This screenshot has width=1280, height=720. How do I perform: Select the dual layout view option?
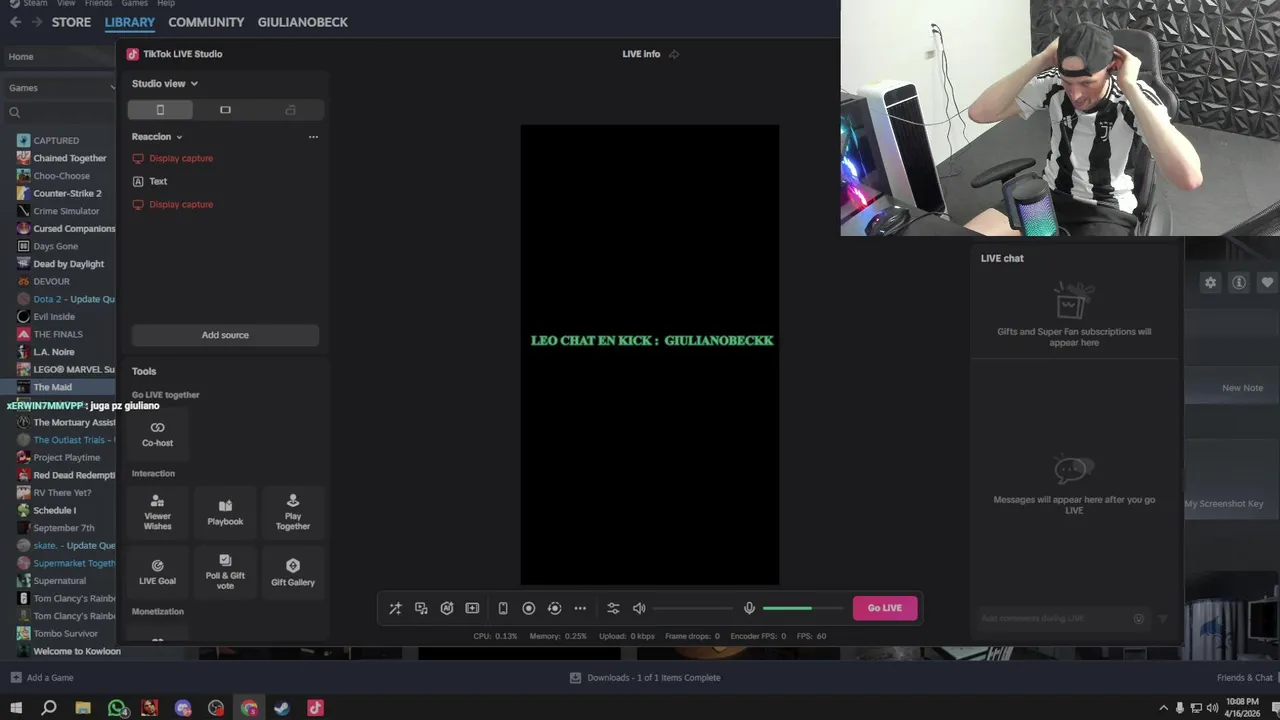(290, 110)
